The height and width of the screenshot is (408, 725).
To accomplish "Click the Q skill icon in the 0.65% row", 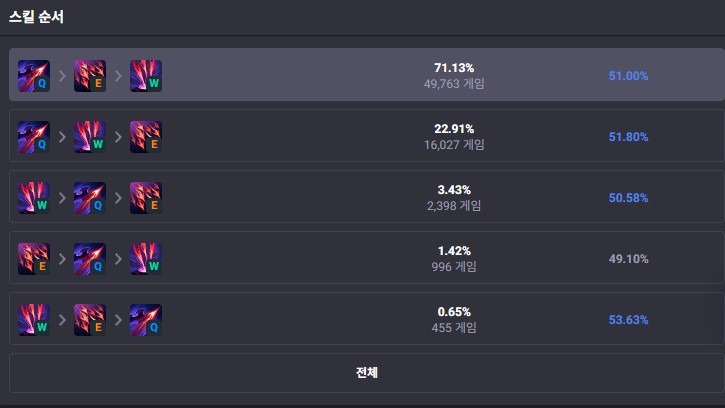I will [x=146, y=320].
